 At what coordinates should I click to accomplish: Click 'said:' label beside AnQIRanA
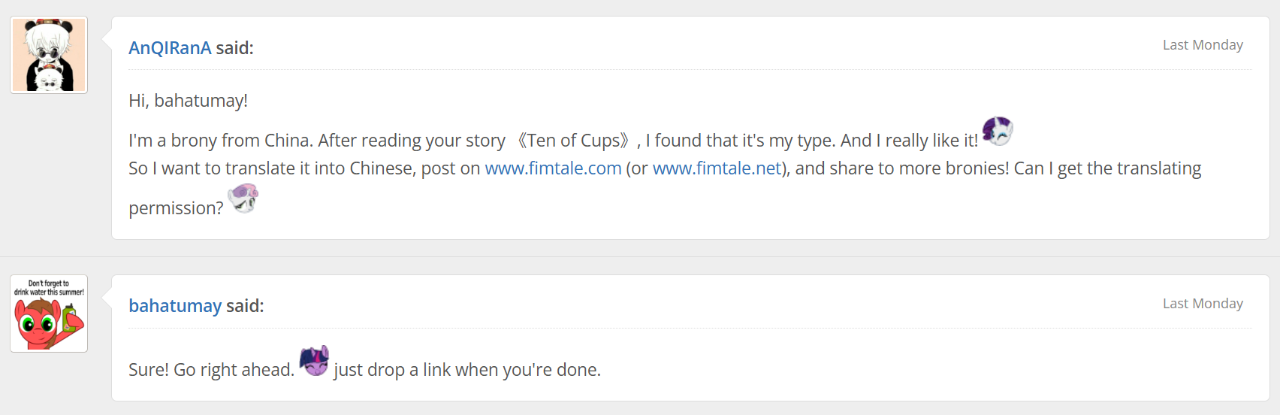(235, 47)
